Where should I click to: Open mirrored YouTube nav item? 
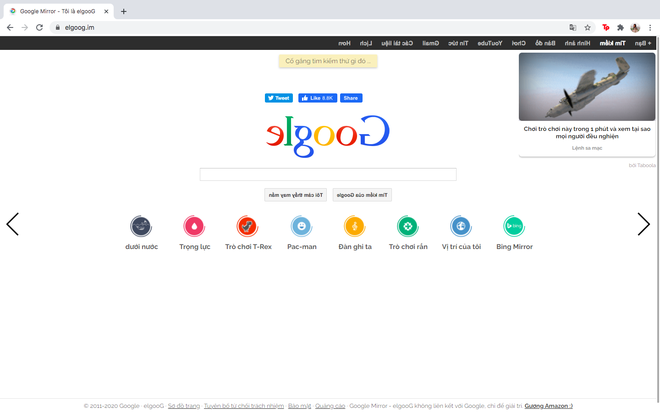(490, 43)
